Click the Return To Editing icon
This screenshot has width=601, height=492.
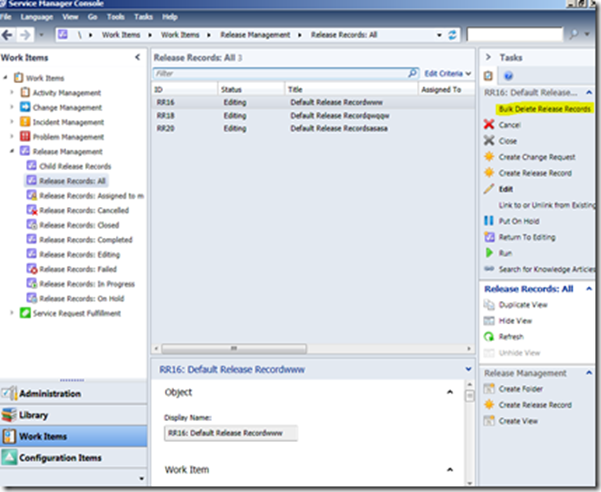tap(489, 237)
